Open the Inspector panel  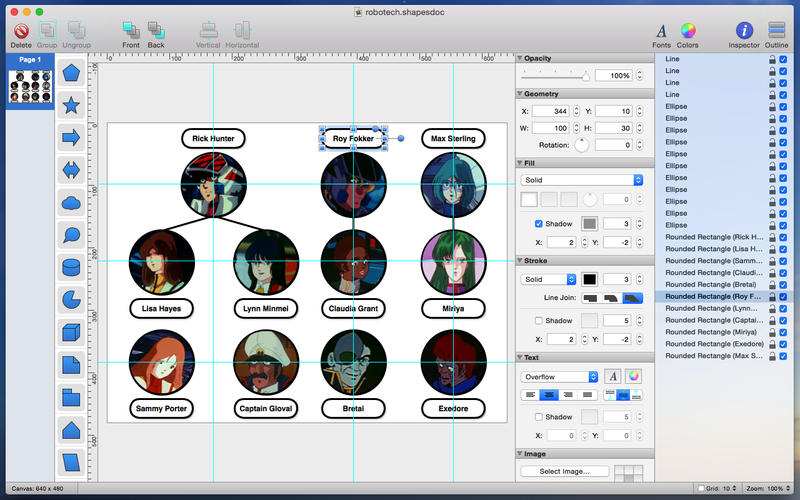coord(744,31)
